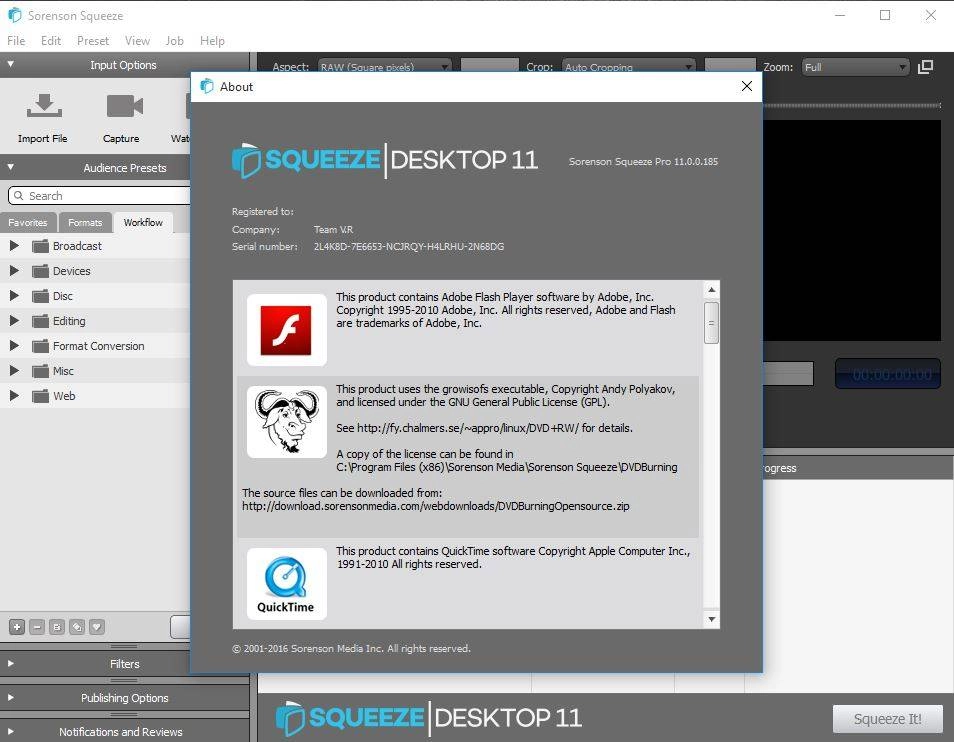
Task: Open the Help menu
Action: point(212,41)
